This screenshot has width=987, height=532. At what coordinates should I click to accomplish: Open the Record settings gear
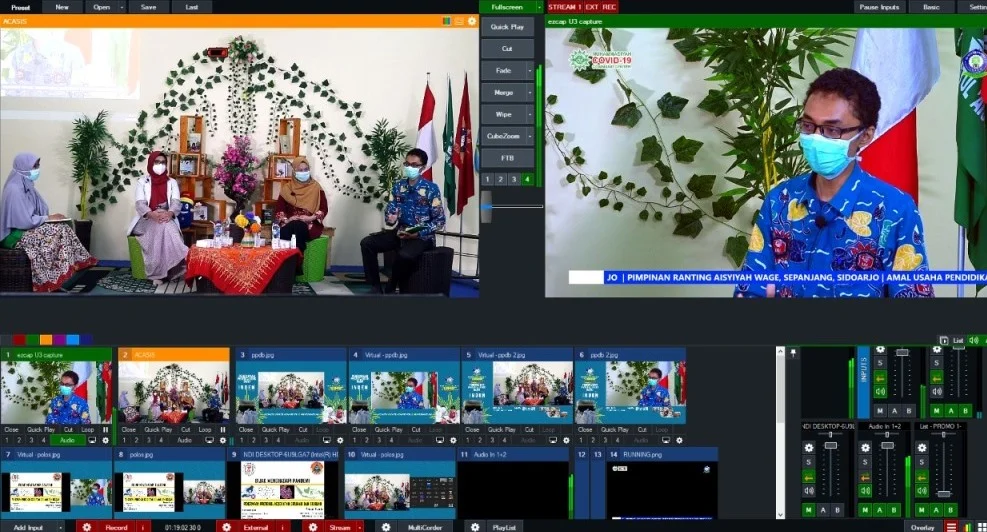pos(86,527)
